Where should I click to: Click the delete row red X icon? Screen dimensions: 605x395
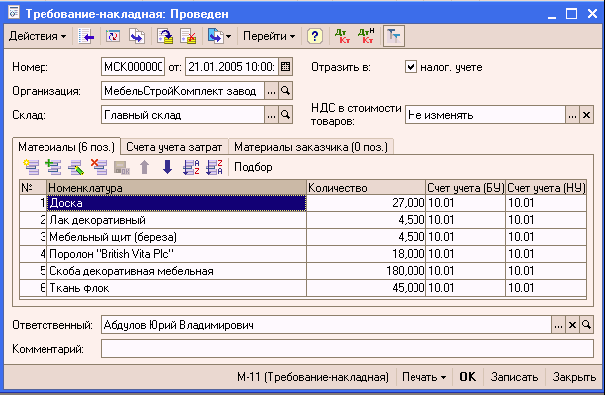click(x=99, y=167)
